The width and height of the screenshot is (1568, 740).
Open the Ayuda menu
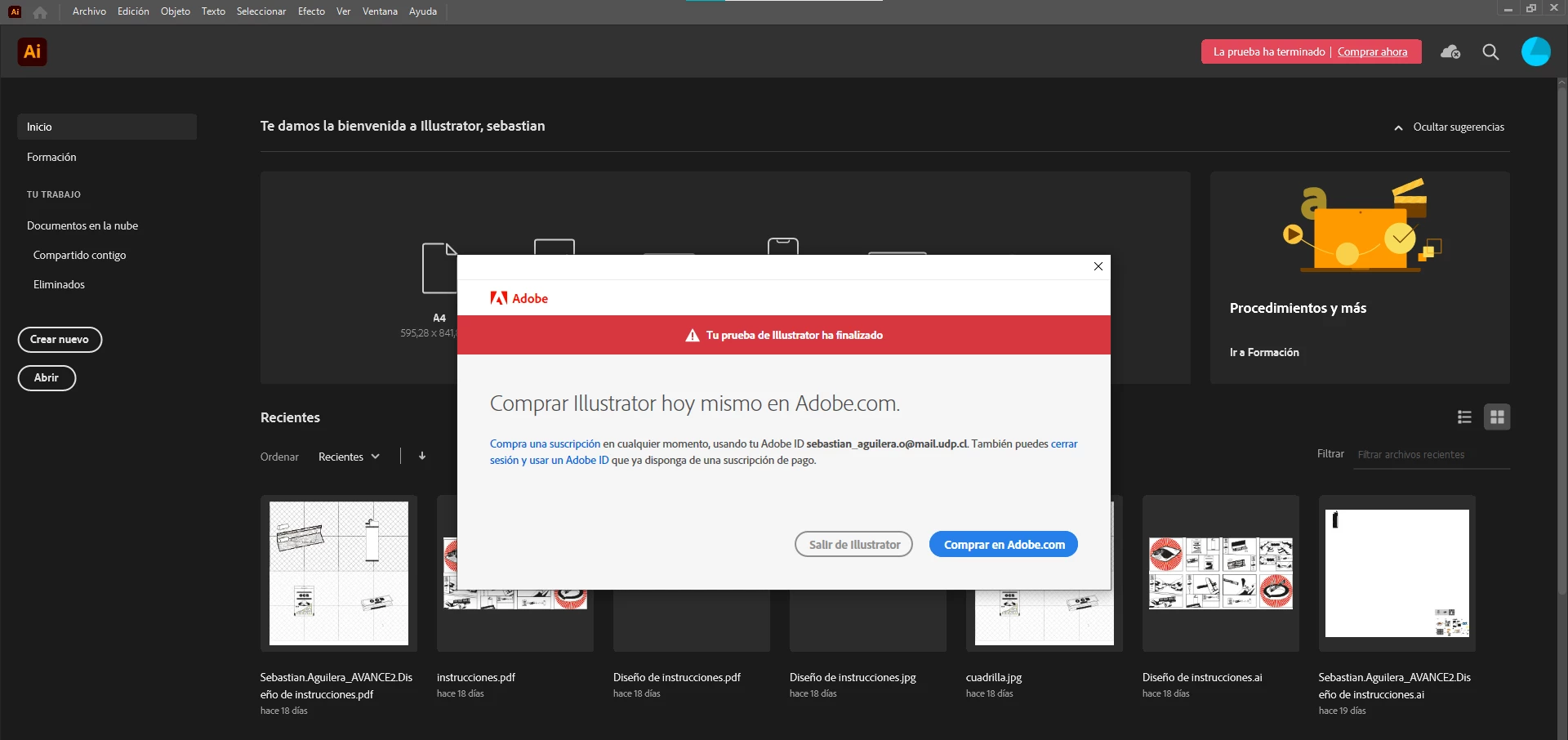click(x=423, y=11)
